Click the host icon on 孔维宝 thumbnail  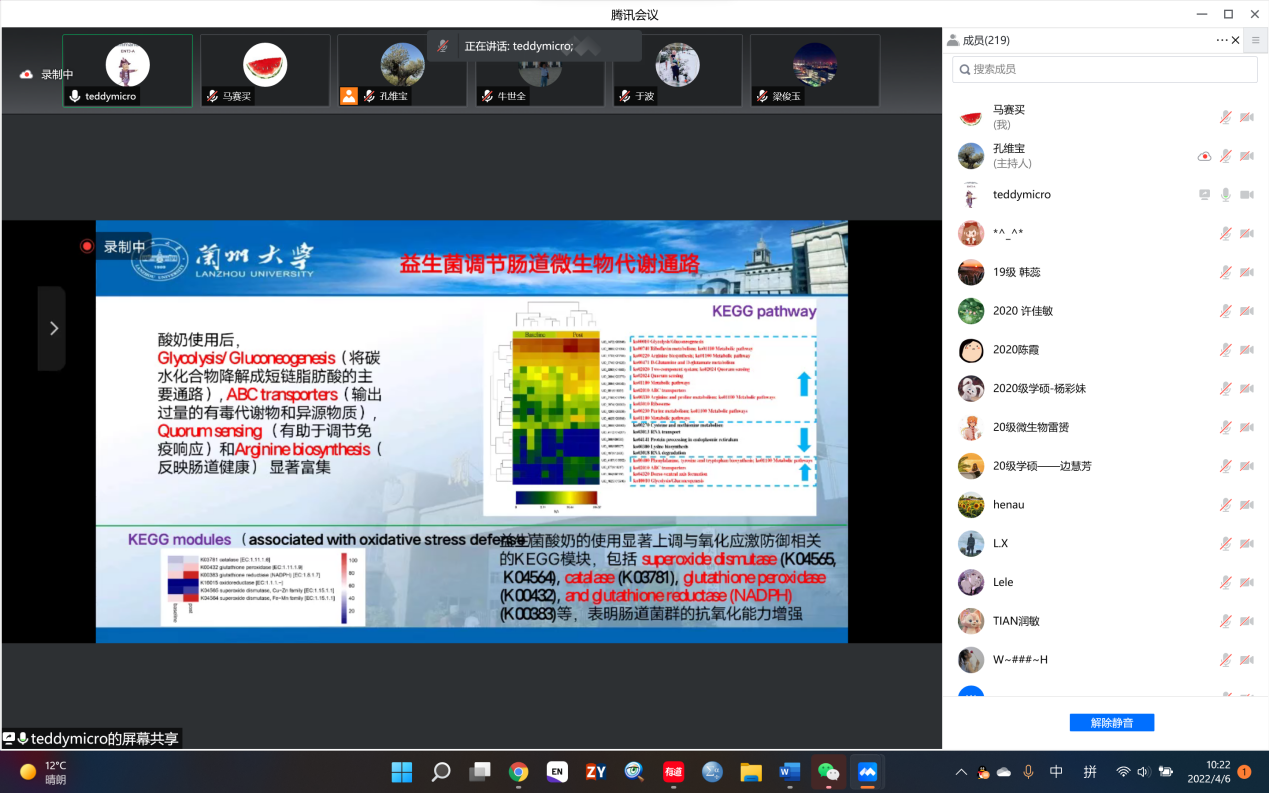pyautogui.click(x=348, y=96)
